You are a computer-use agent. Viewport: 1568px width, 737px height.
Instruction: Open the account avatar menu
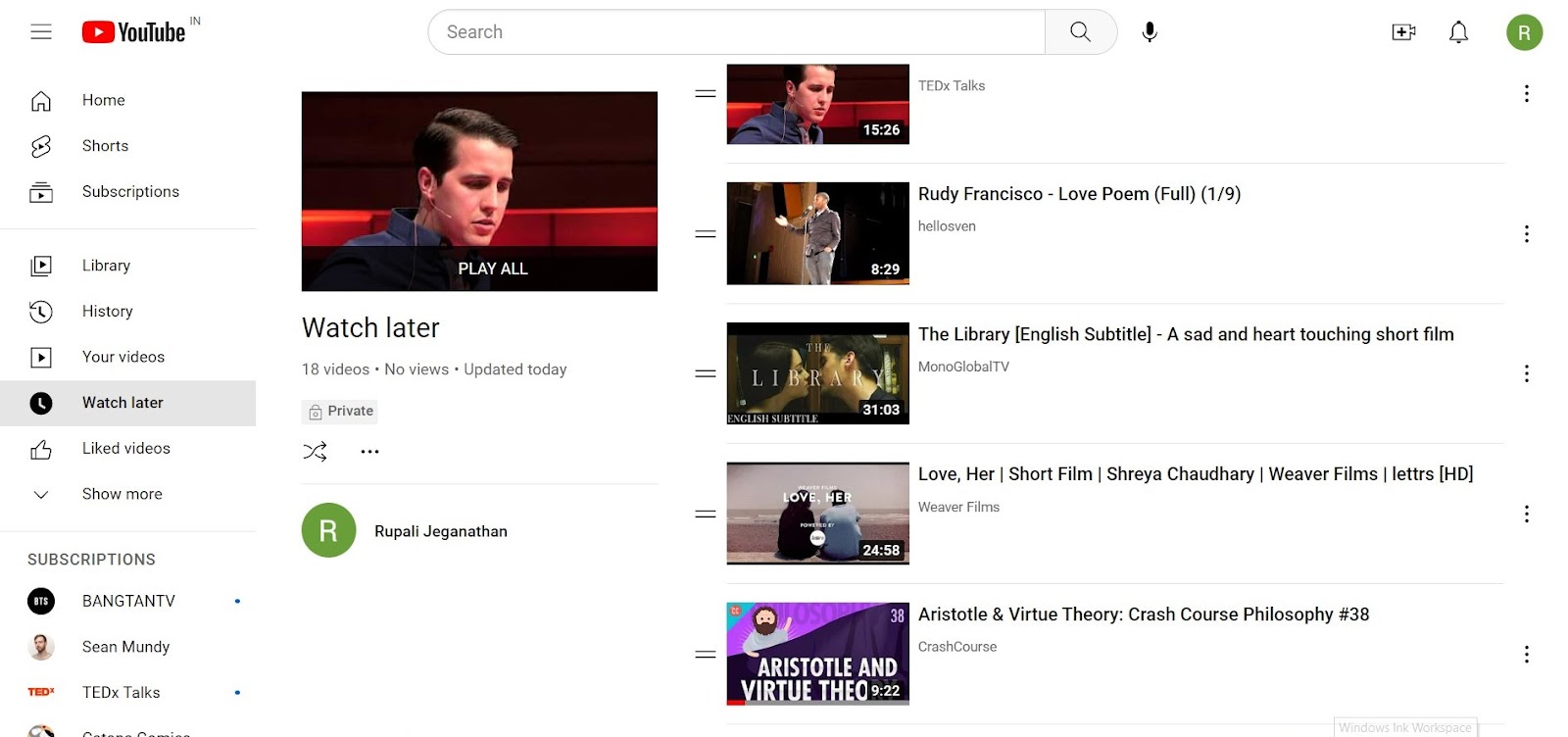tap(1524, 32)
